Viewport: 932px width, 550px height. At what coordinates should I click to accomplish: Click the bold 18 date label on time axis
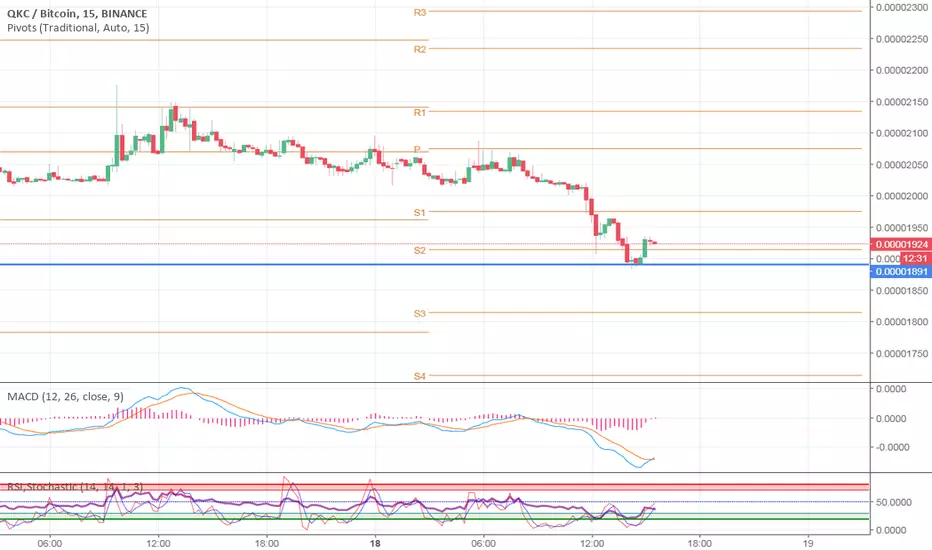tap(374, 543)
